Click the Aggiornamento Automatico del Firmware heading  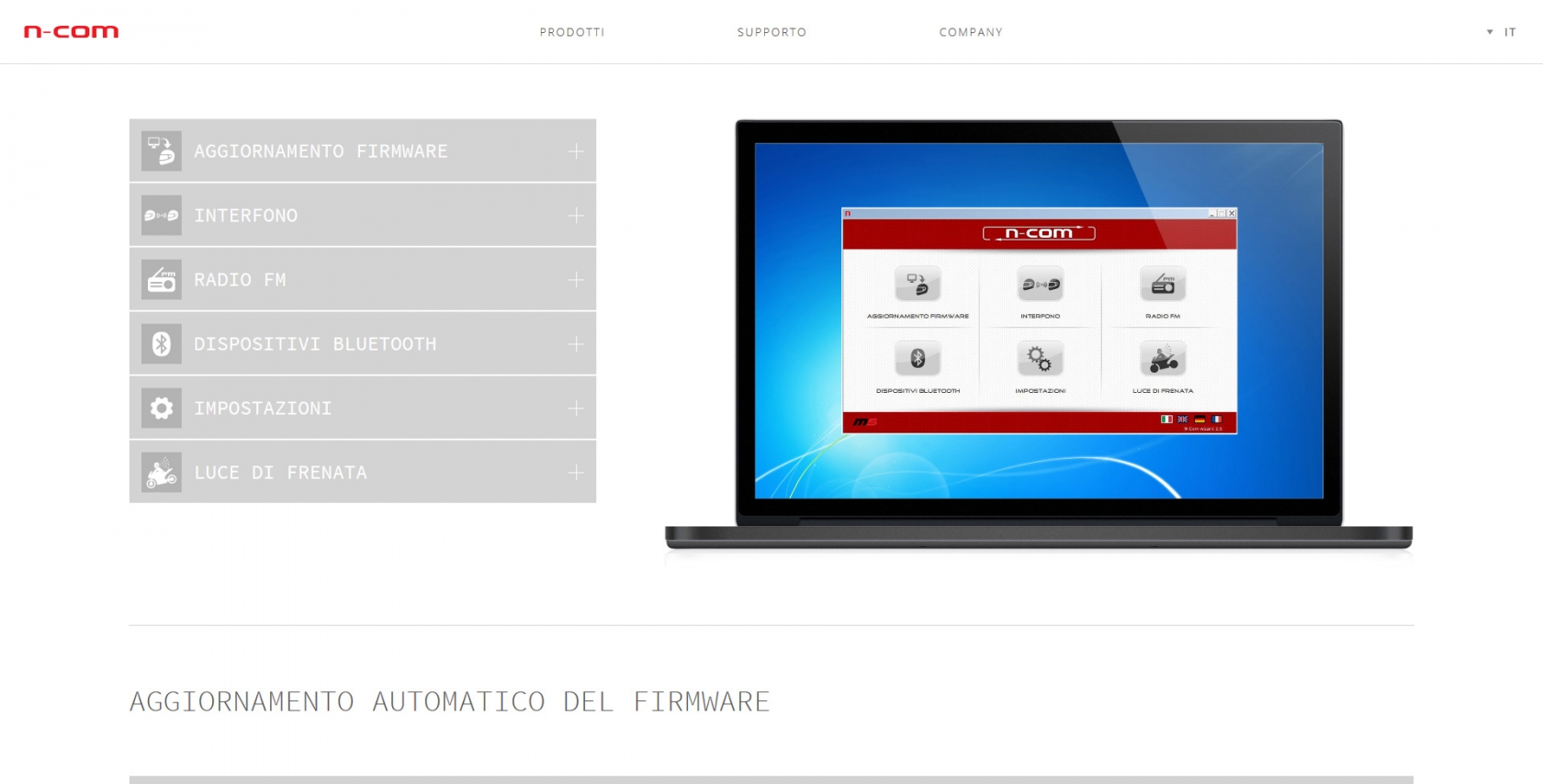tap(449, 701)
